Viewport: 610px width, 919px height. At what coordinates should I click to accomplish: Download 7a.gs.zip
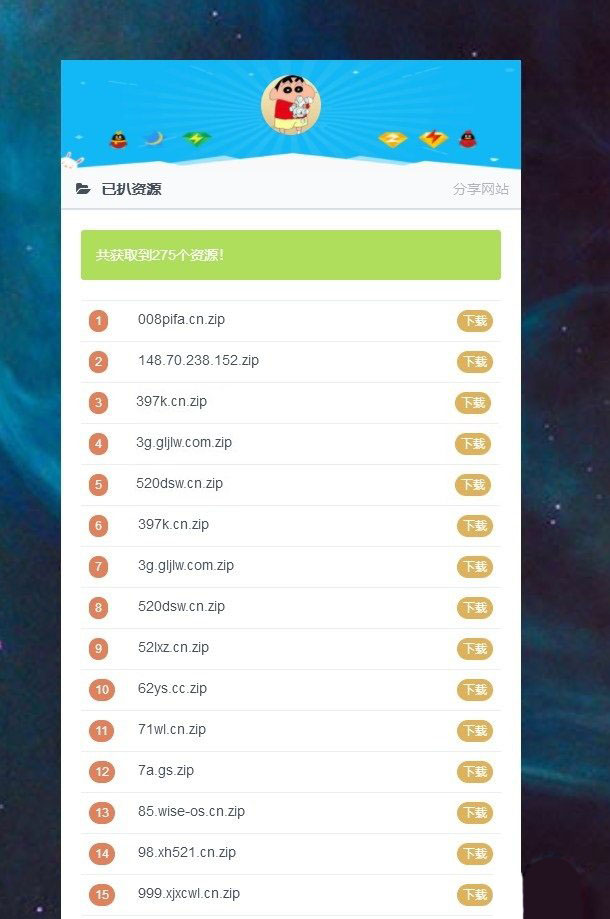[x=475, y=772]
